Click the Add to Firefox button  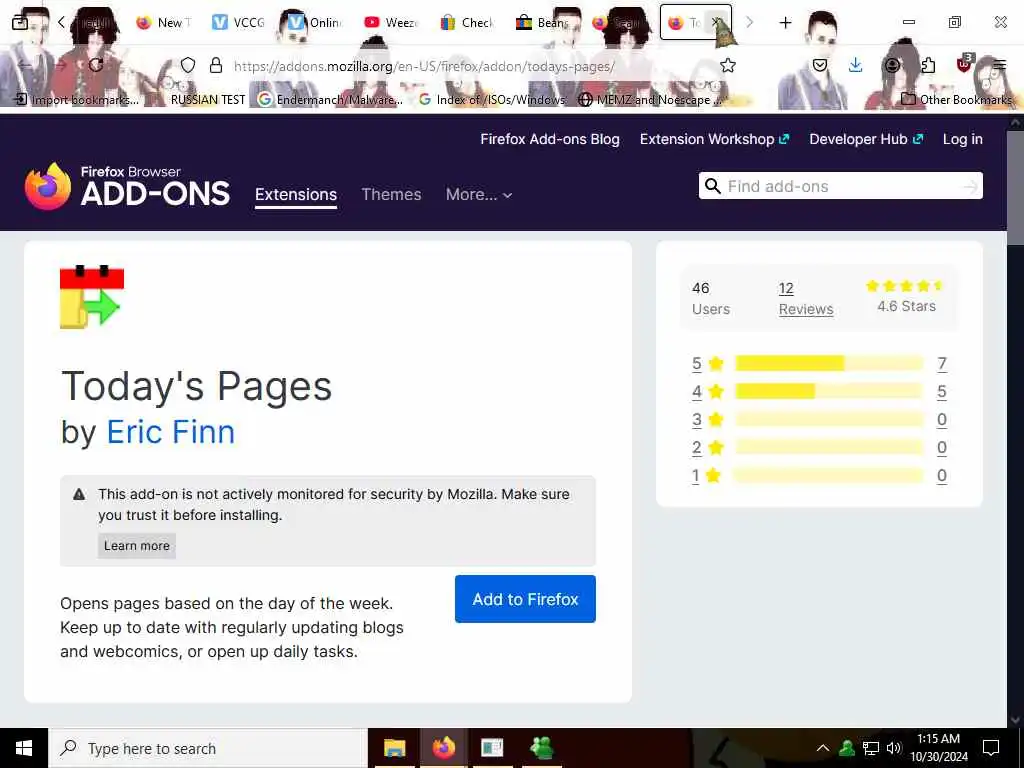tap(525, 599)
